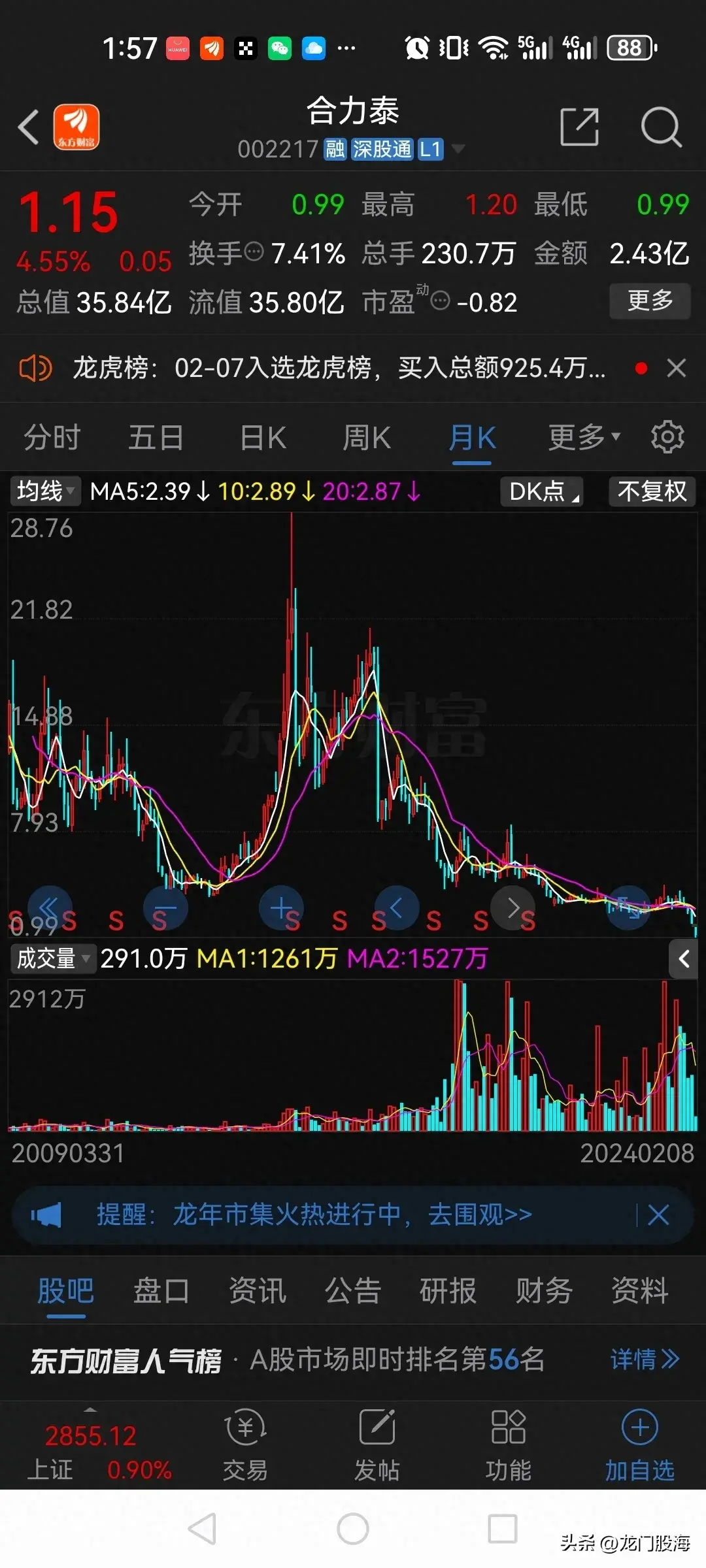Toggle the DK点 indicator

click(x=542, y=491)
